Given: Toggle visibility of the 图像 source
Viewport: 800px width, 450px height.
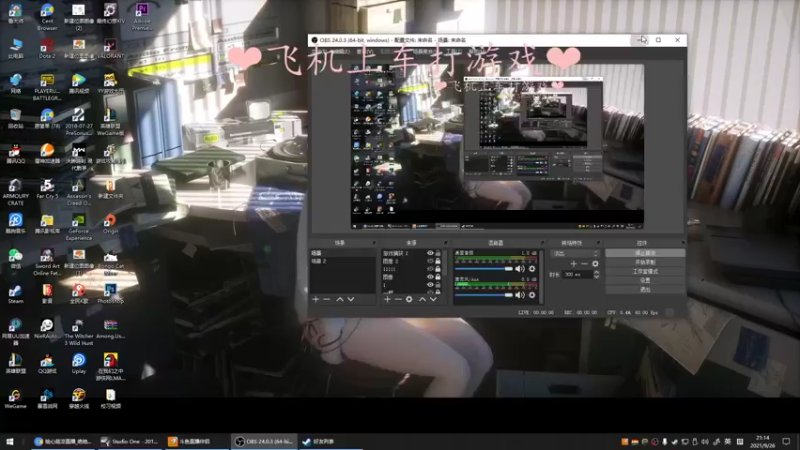Looking at the screenshot, I should [x=430, y=277].
